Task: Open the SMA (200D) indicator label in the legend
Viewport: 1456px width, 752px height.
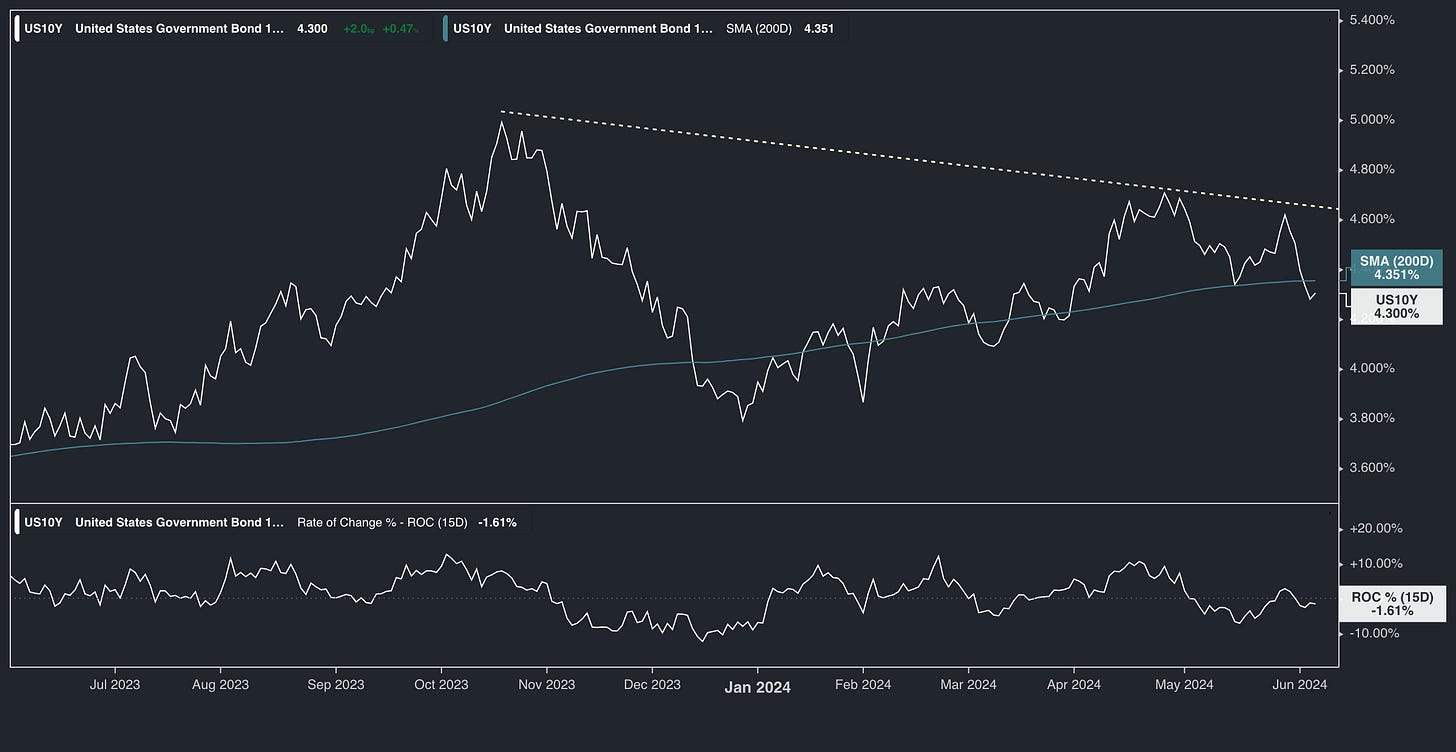Action: point(759,29)
